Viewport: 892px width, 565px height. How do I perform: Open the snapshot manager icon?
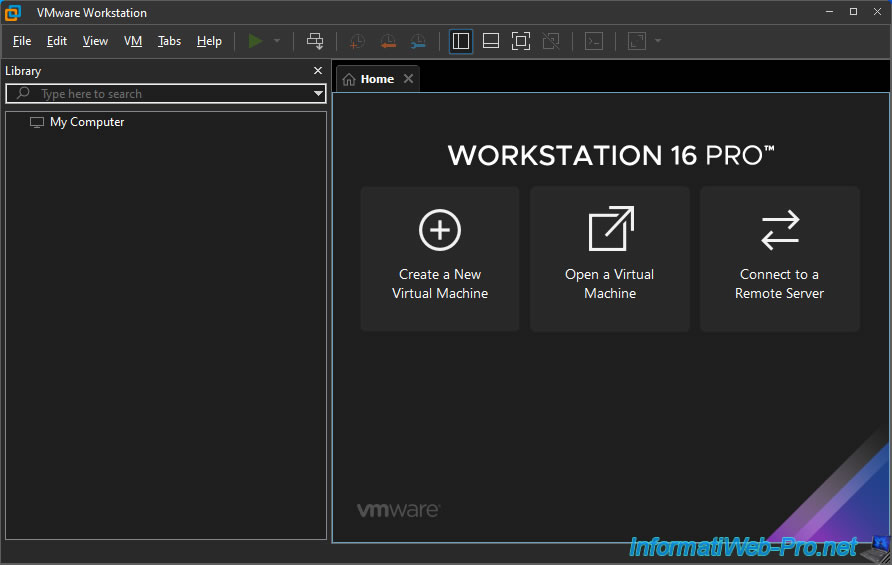pos(418,41)
